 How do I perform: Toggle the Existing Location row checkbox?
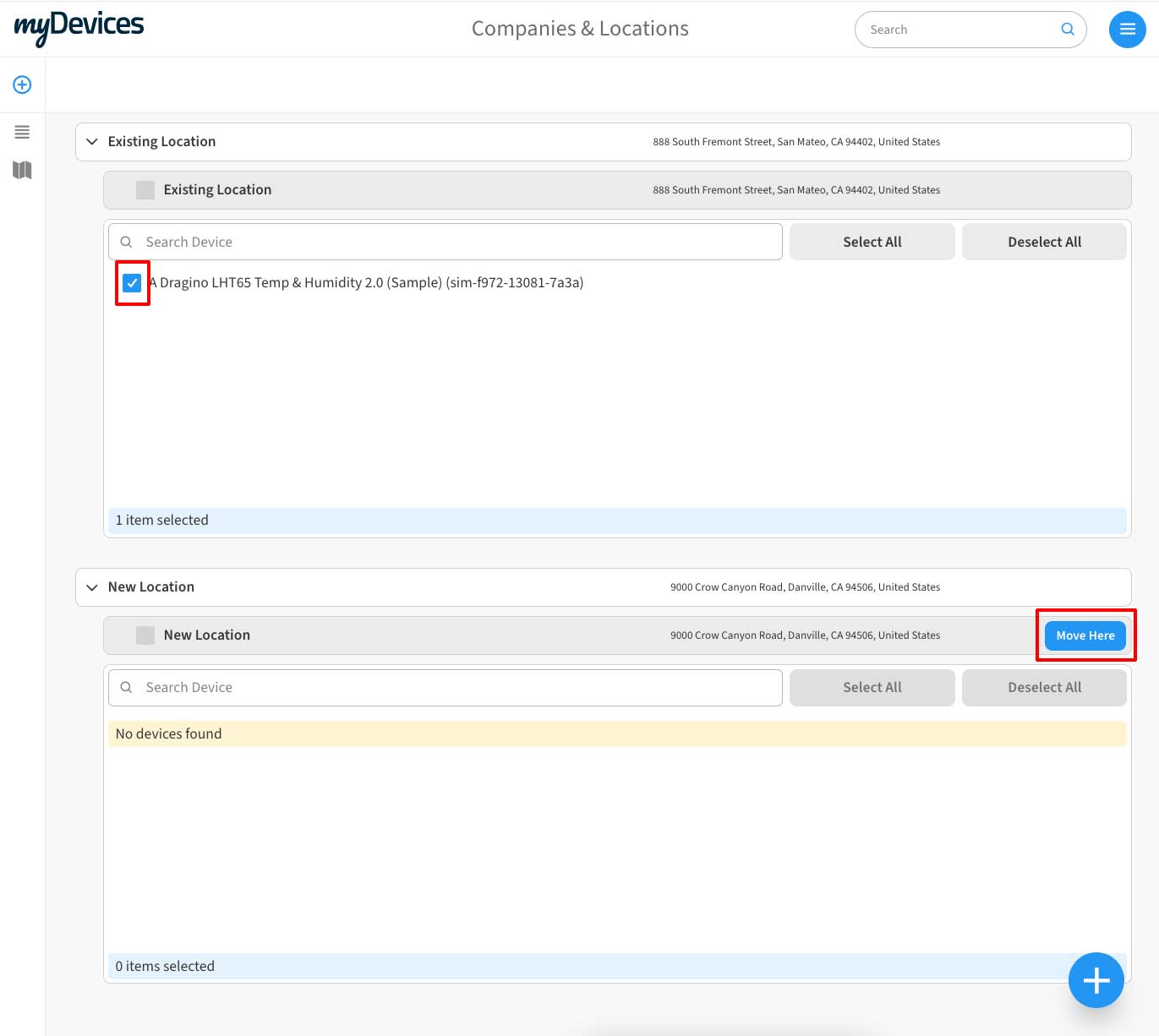[145, 190]
